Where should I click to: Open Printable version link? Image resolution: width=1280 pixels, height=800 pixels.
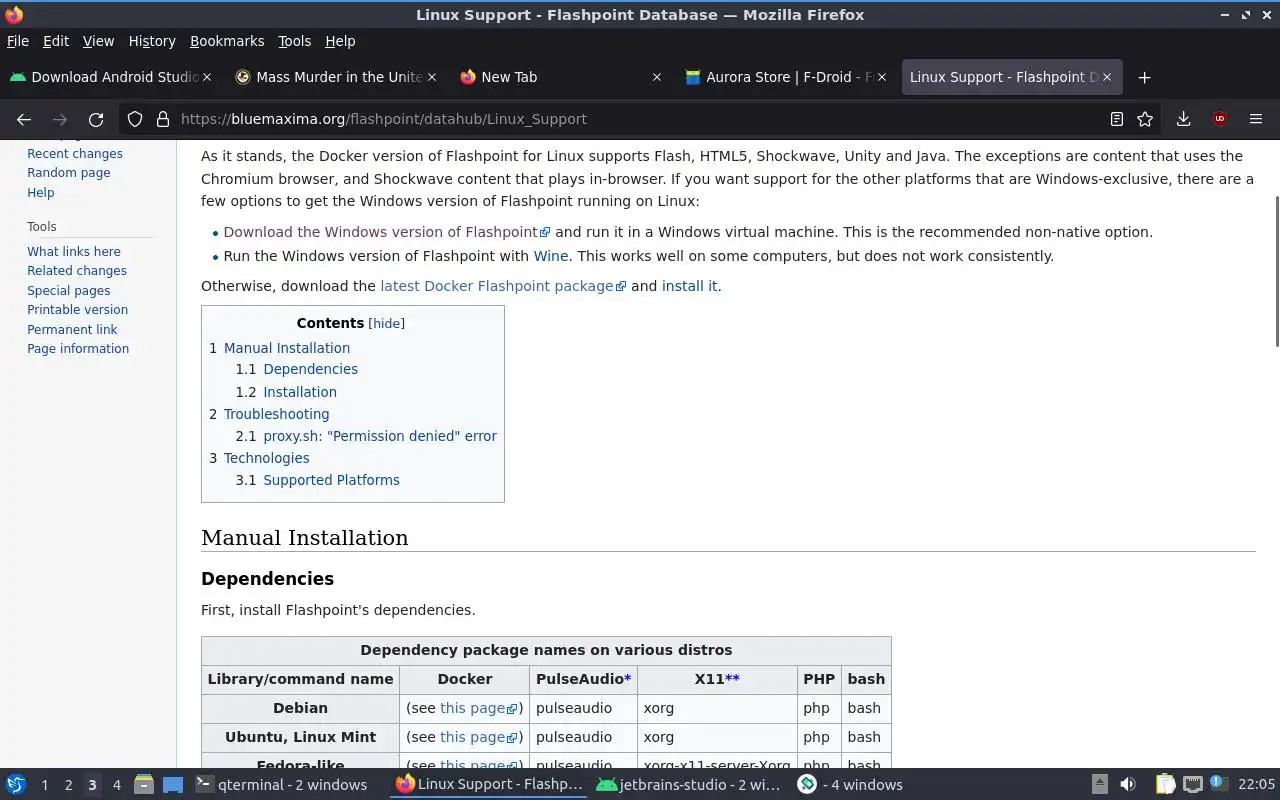[x=77, y=310]
